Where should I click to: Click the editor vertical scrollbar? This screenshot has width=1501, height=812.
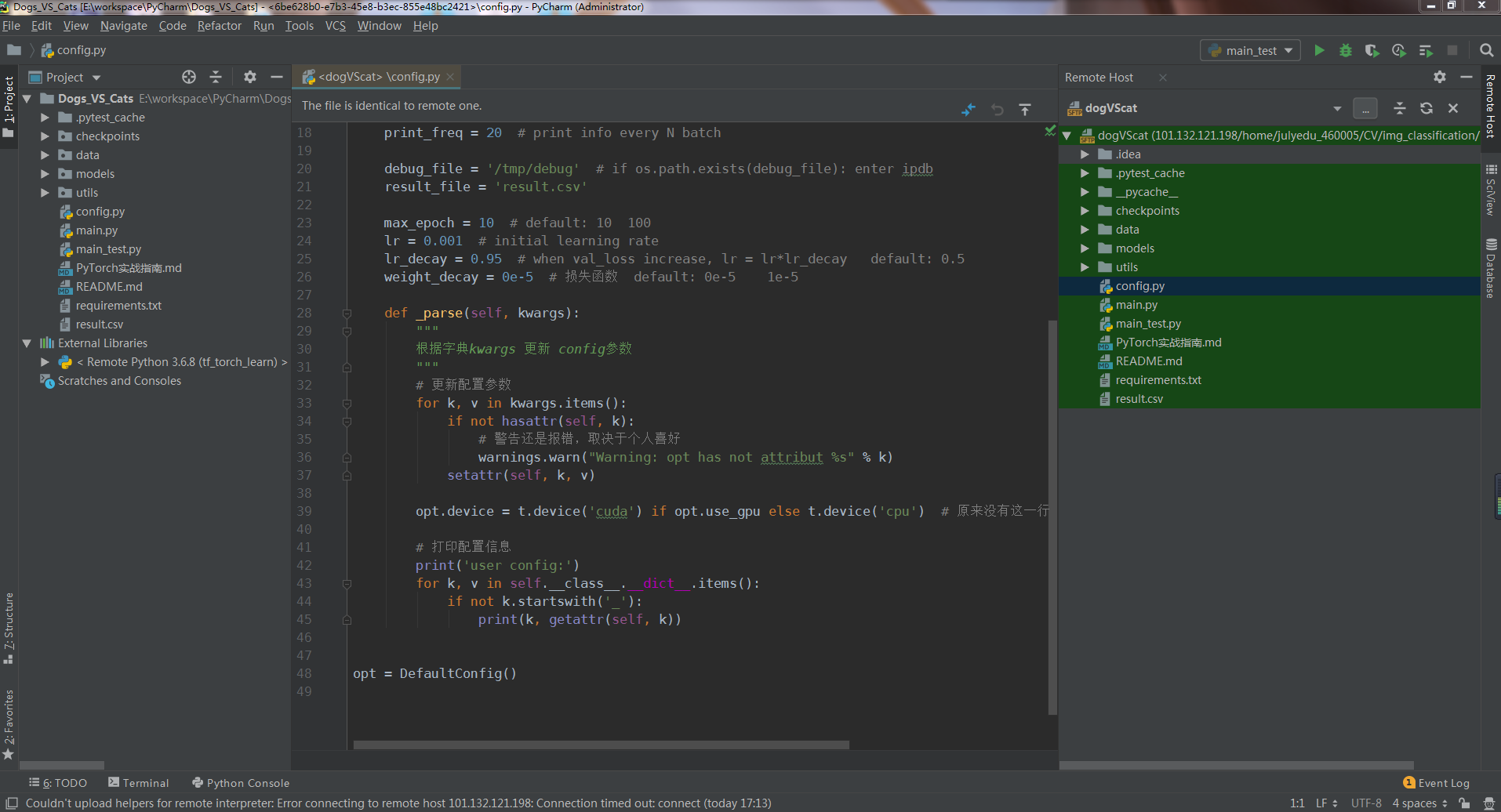tap(1052, 517)
